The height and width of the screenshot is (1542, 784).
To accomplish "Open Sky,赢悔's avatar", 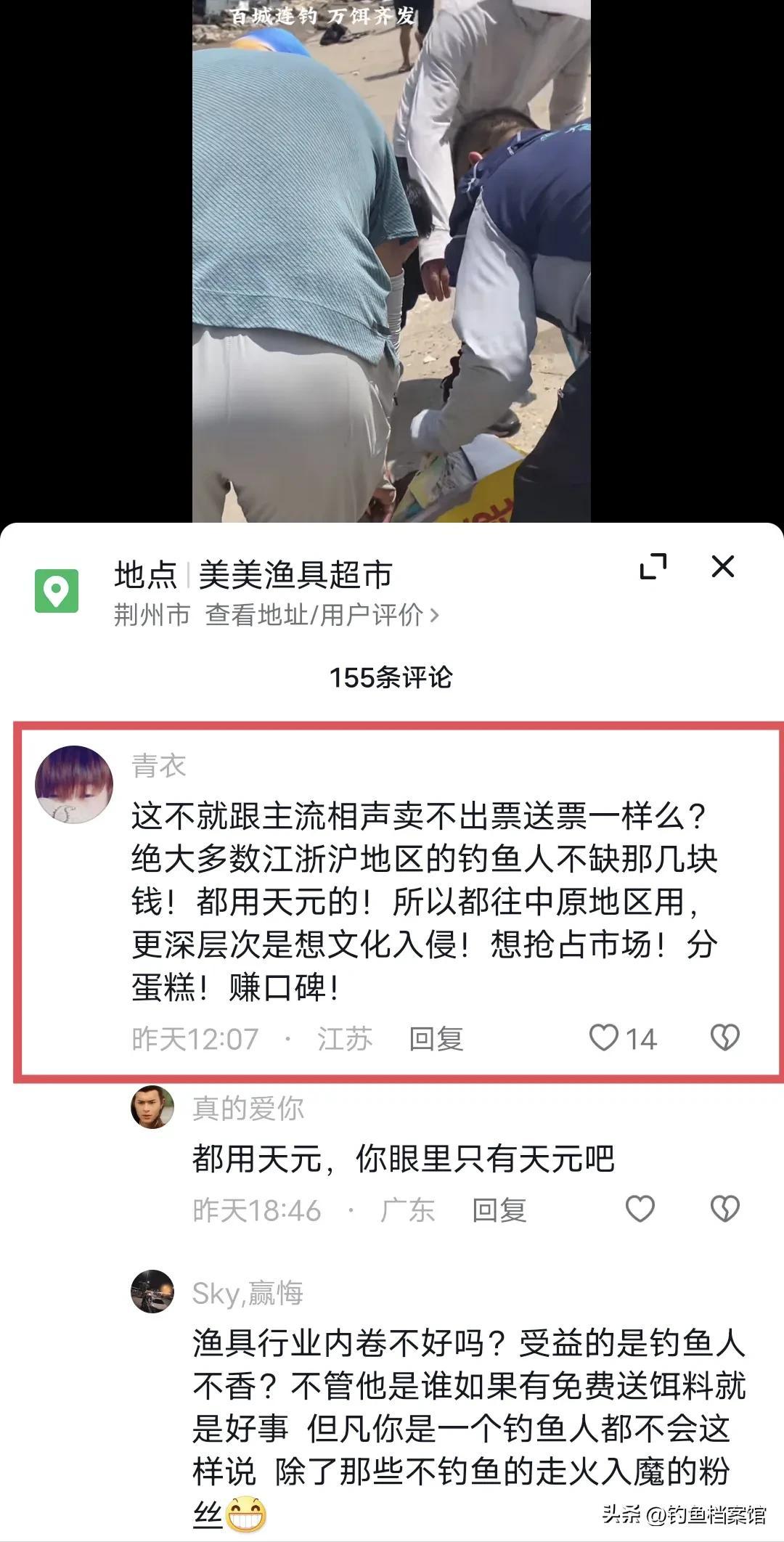I will (152, 1292).
